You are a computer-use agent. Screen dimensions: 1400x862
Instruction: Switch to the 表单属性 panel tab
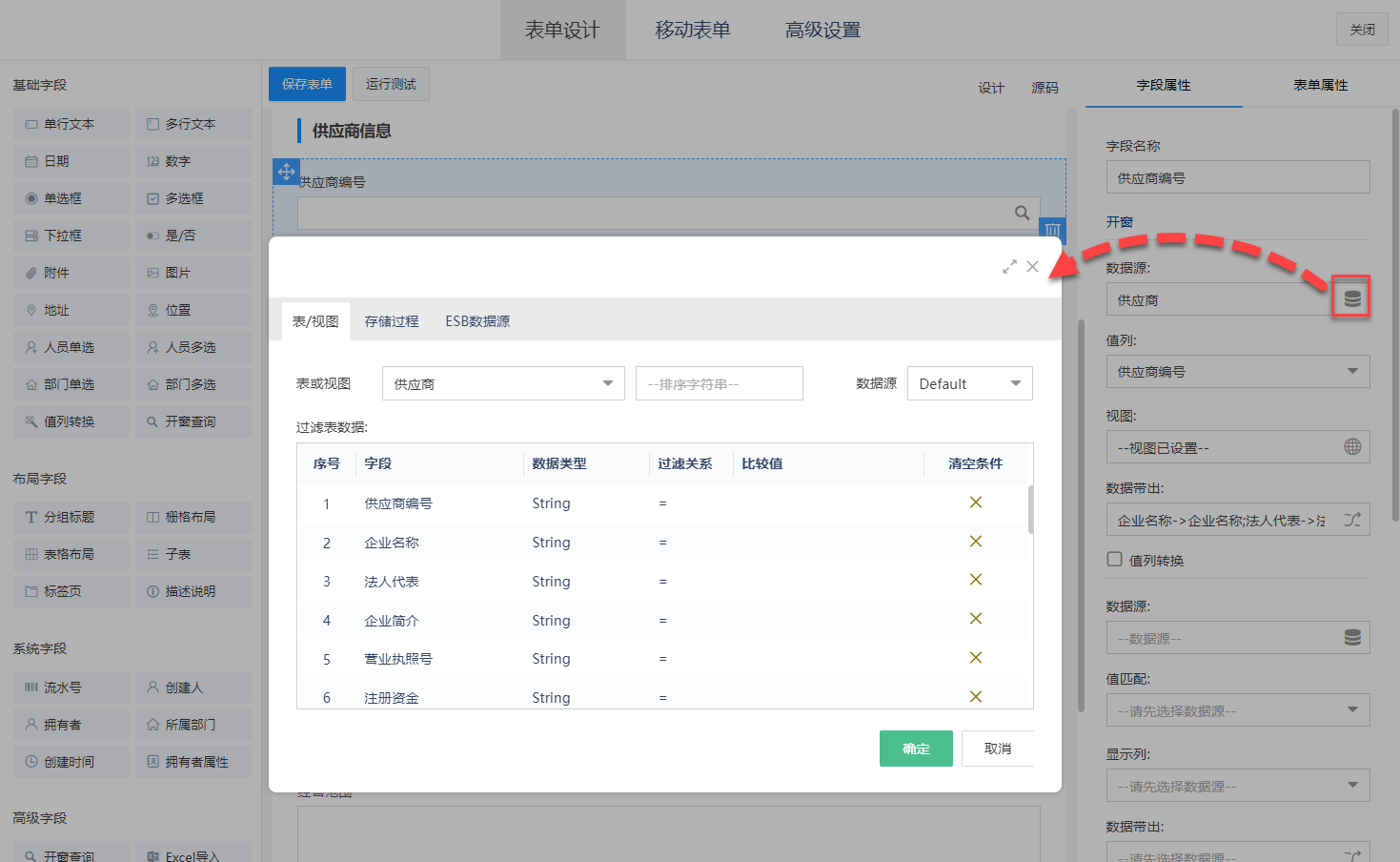1321,85
